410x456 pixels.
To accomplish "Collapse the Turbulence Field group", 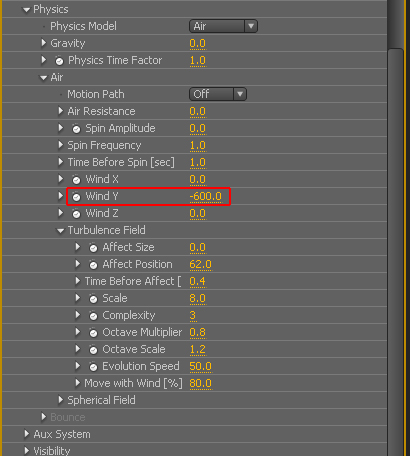I will coord(60,231).
